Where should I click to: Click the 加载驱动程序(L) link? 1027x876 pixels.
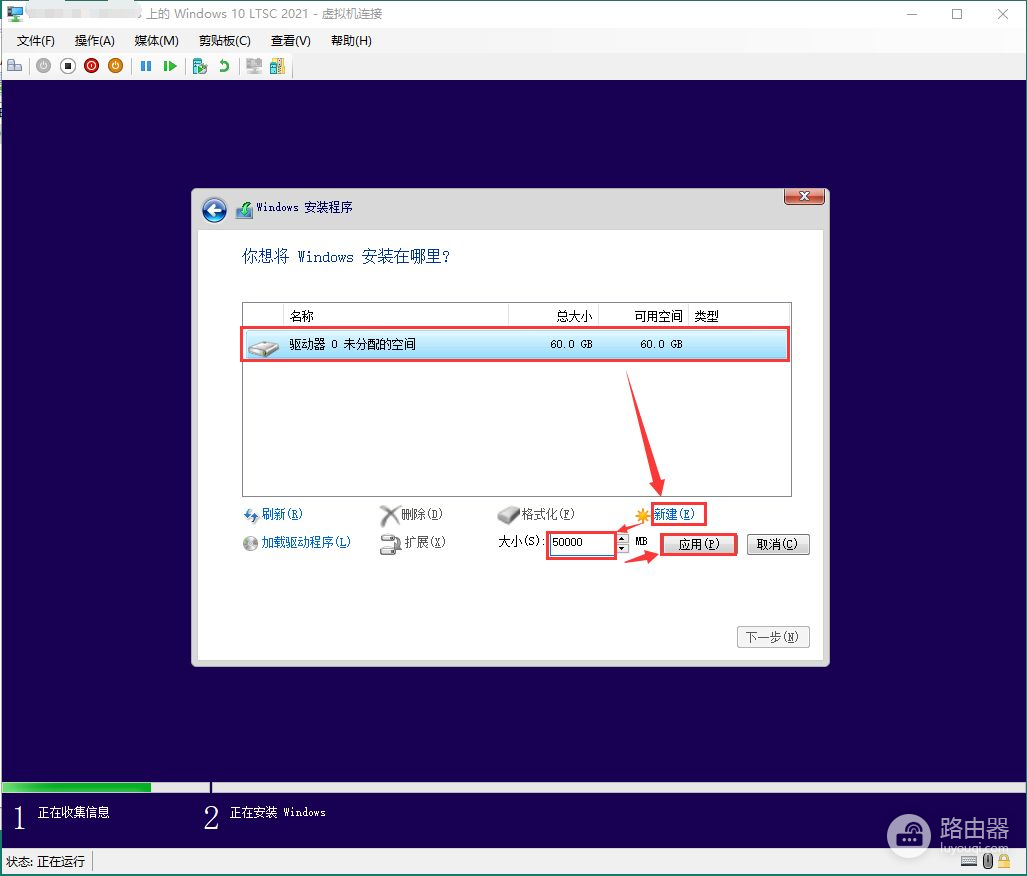point(305,543)
